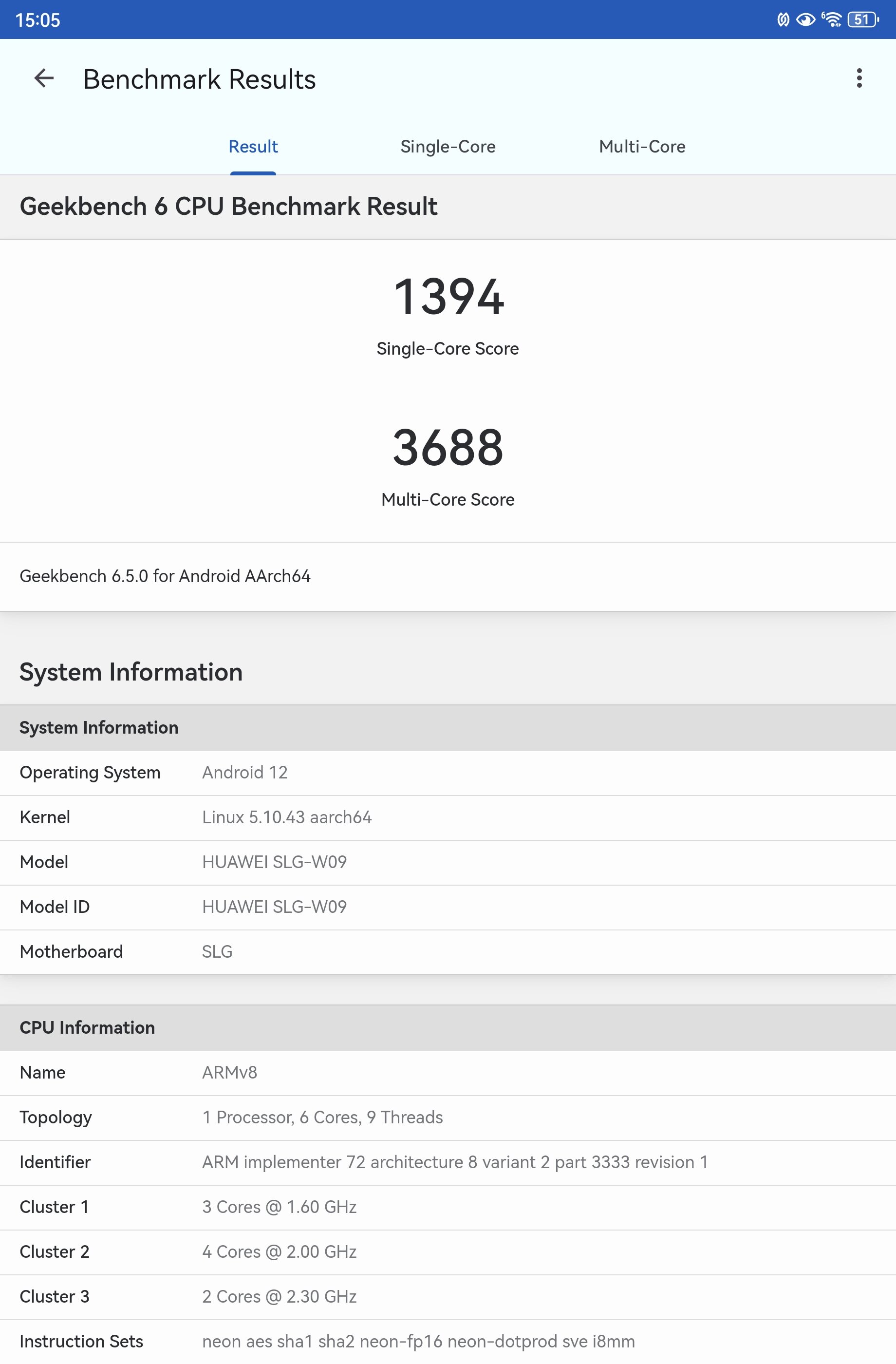Viewport: 896px width, 1364px height.
Task: Select the Topology row
Action: 447,1117
